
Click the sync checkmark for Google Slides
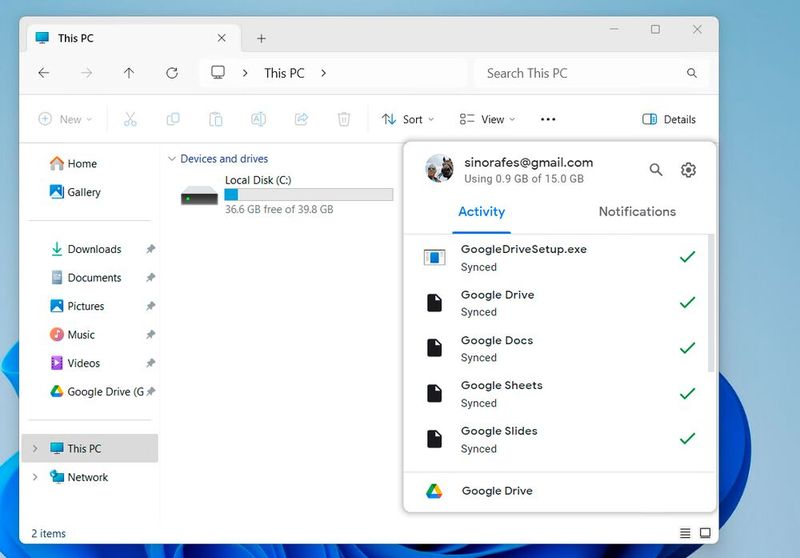coord(687,438)
